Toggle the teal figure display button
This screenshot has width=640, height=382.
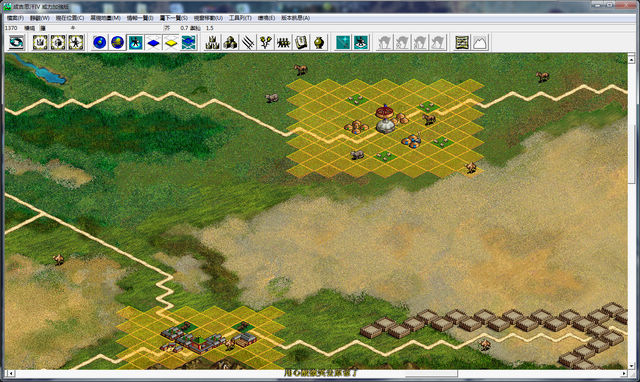[x=135, y=42]
